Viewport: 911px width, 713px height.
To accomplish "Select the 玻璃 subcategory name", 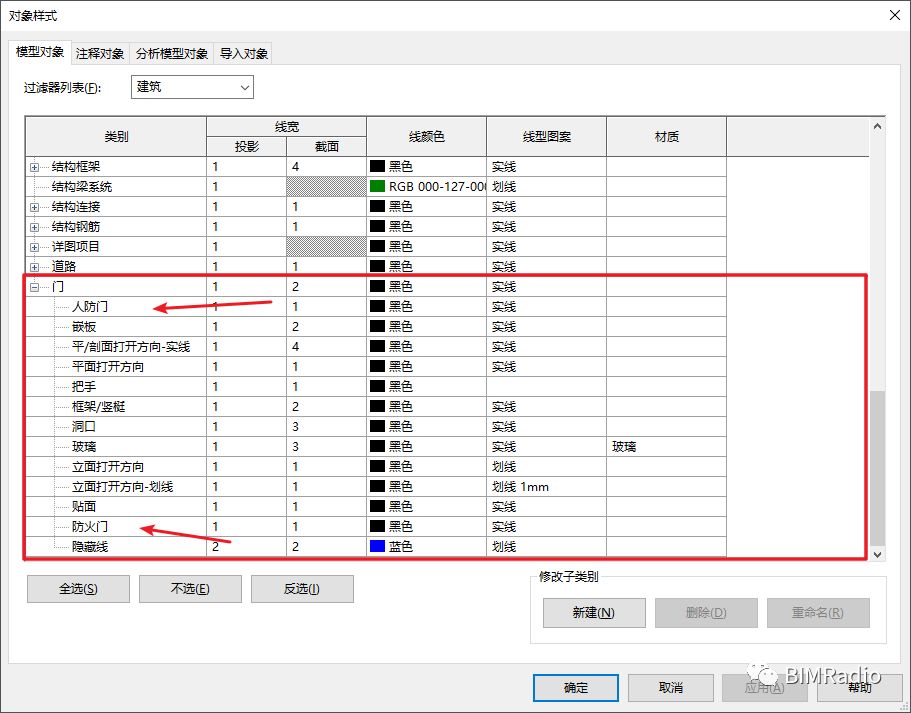I will (x=84, y=446).
